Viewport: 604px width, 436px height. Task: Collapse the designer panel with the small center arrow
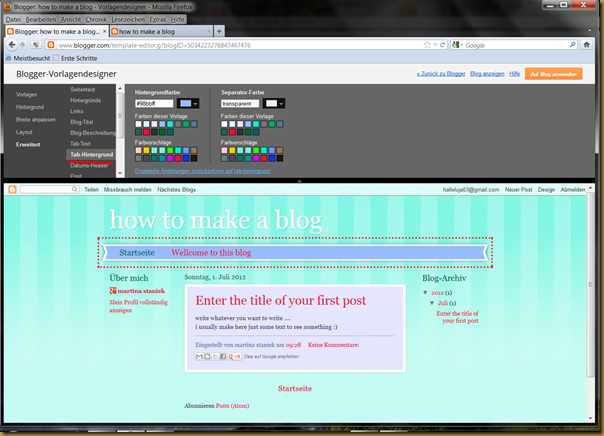point(299,180)
